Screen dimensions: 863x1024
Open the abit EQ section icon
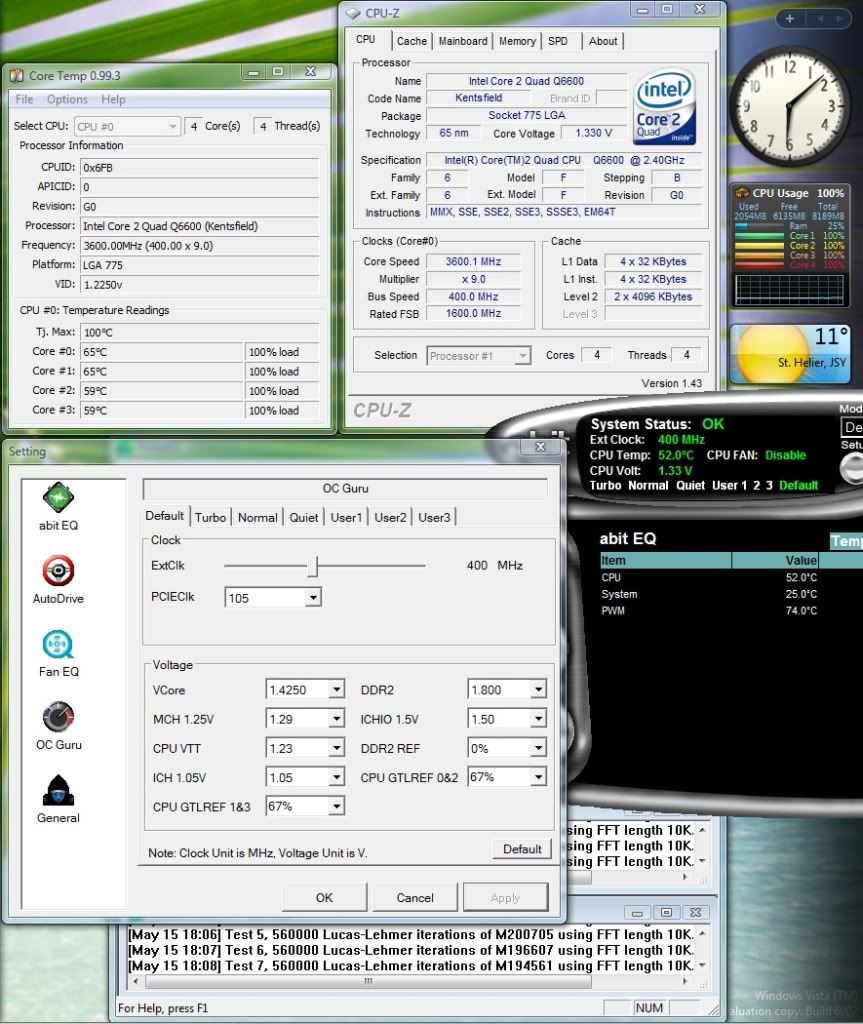coord(58,498)
